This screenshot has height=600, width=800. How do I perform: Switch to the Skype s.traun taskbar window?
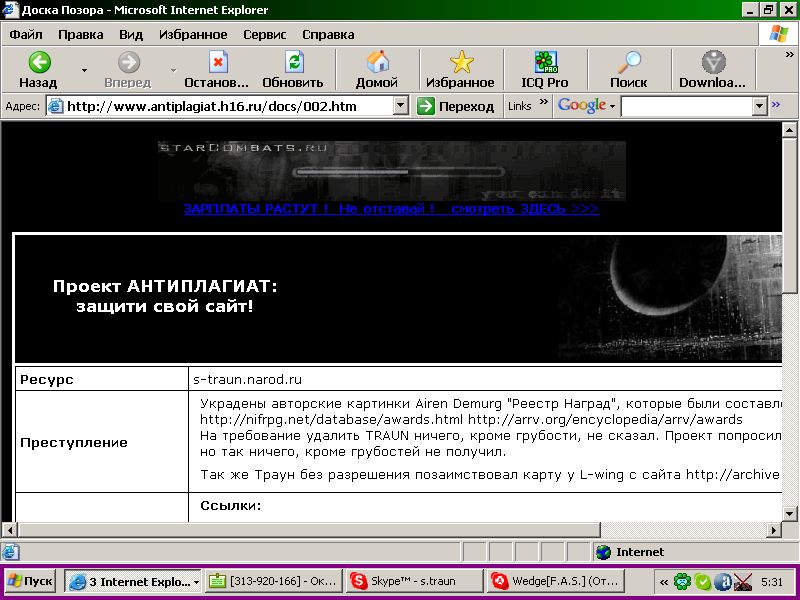pos(414,581)
